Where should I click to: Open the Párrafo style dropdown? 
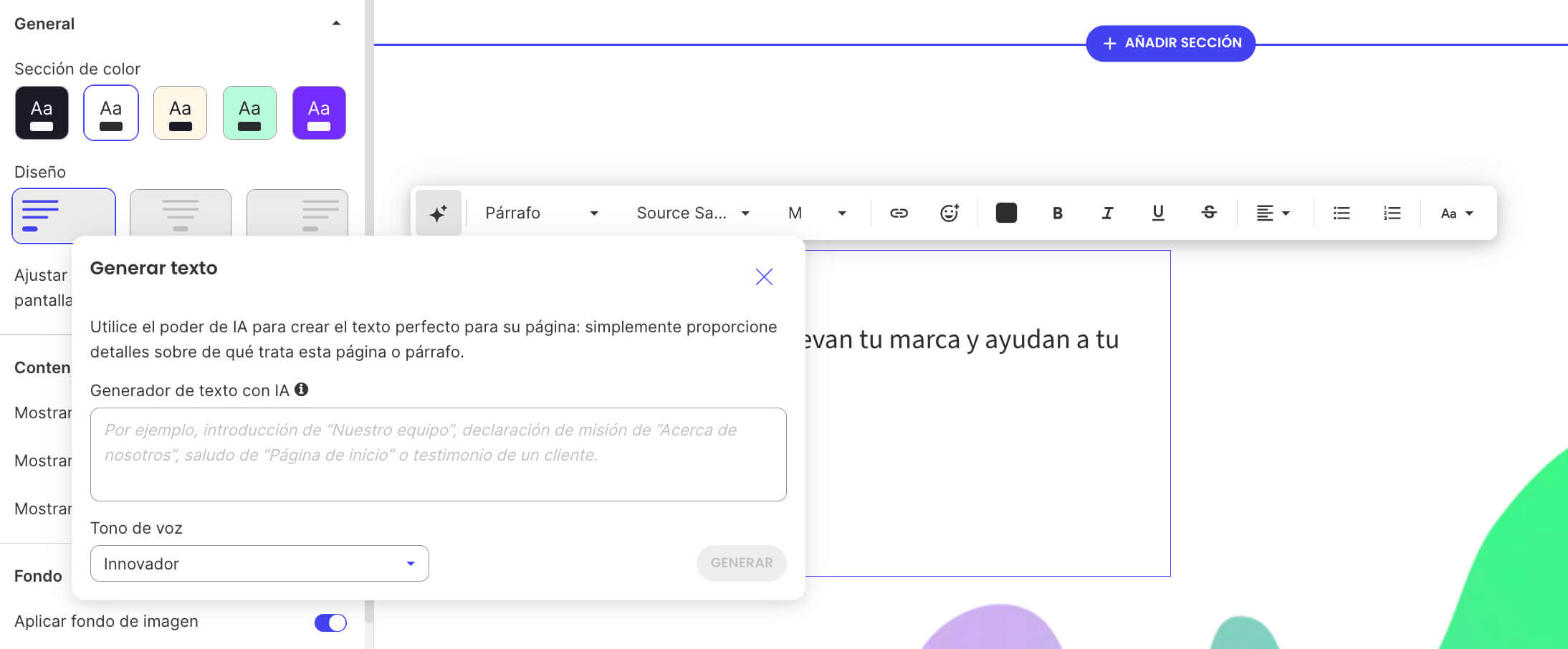click(x=540, y=212)
